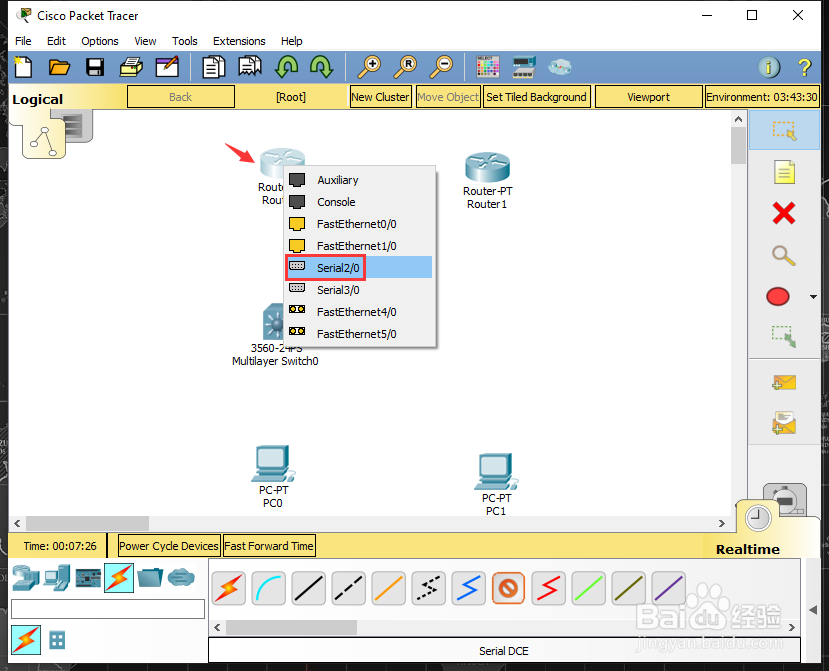Select Multiuser Connection cloud category
This screenshot has height=671, width=829.
click(x=181, y=577)
